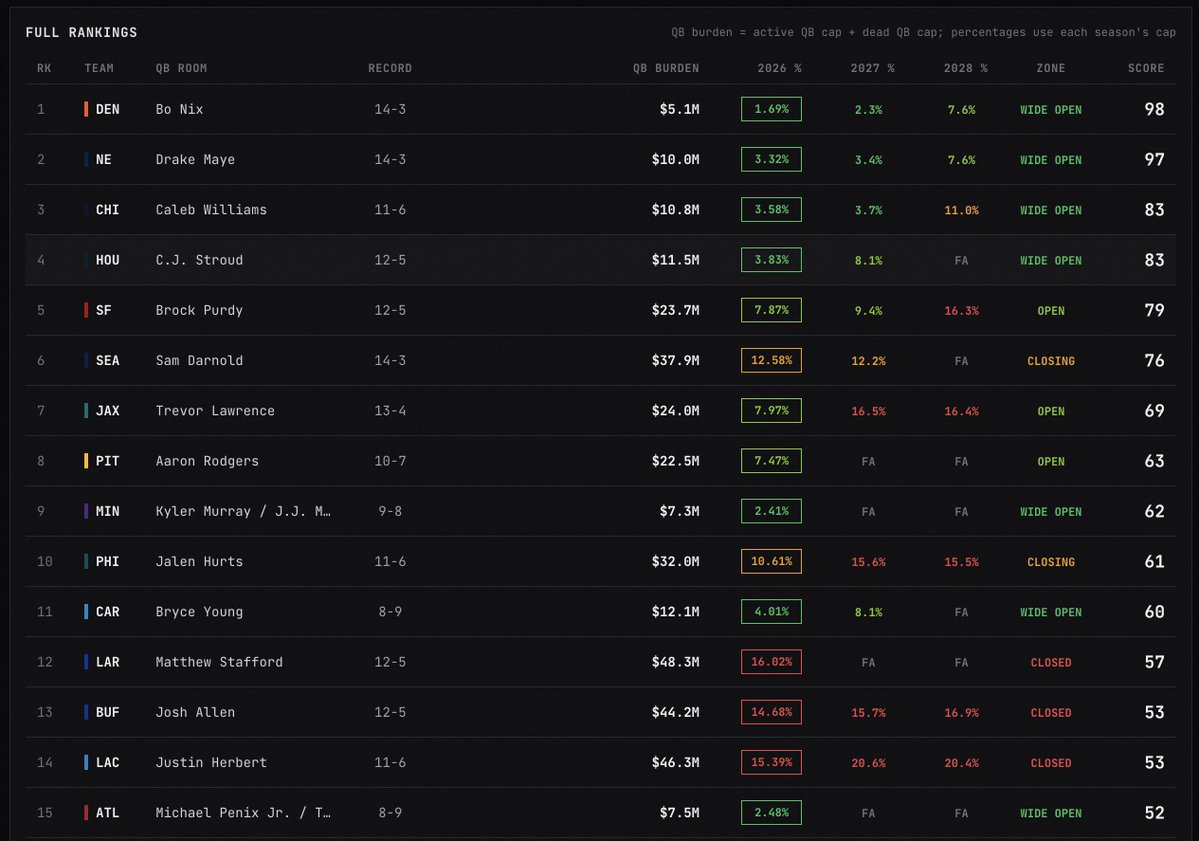Click the QB burden definition note
1199x841 pixels.
pyautogui.click(x=923, y=32)
